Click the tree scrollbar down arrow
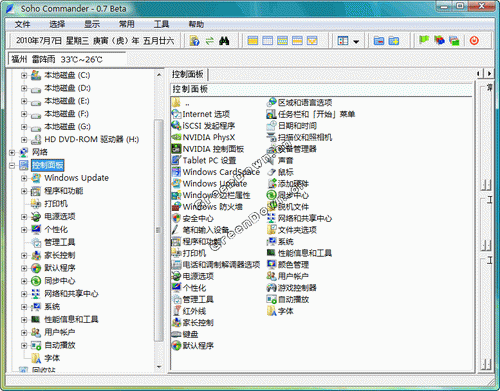 pos(159,367)
